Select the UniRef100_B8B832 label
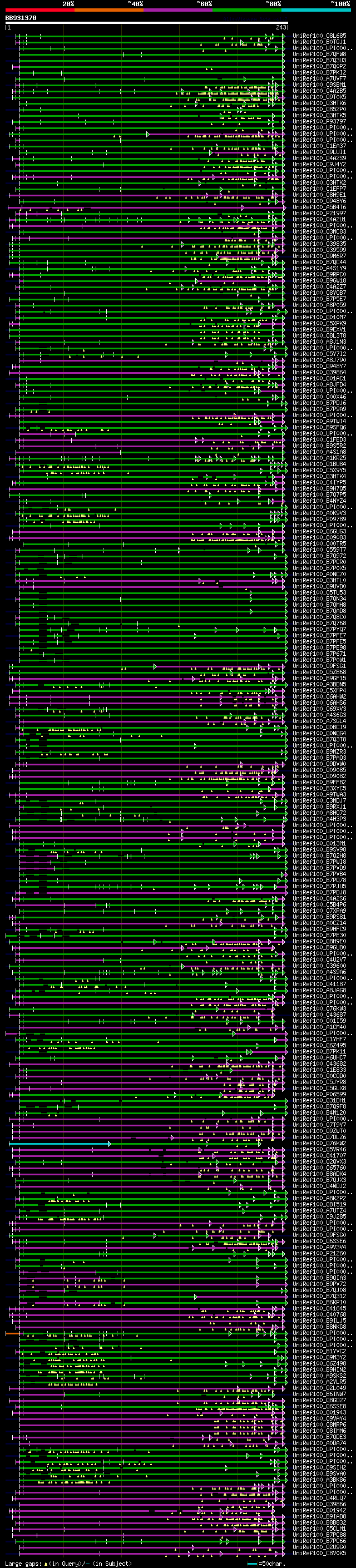Image resolution: width=356 pixels, height=1568 pixels. pyautogui.click(x=319, y=1522)
